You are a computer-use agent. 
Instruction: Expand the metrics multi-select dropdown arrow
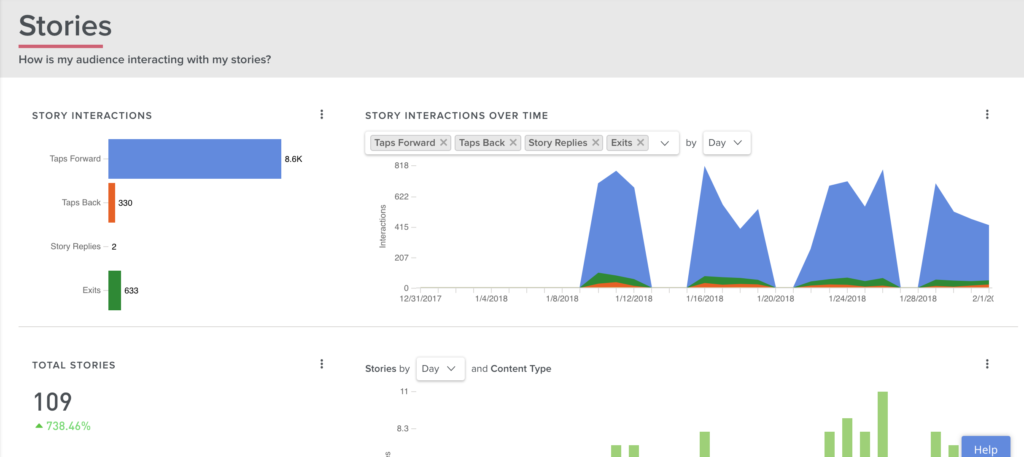click(665, 143)
